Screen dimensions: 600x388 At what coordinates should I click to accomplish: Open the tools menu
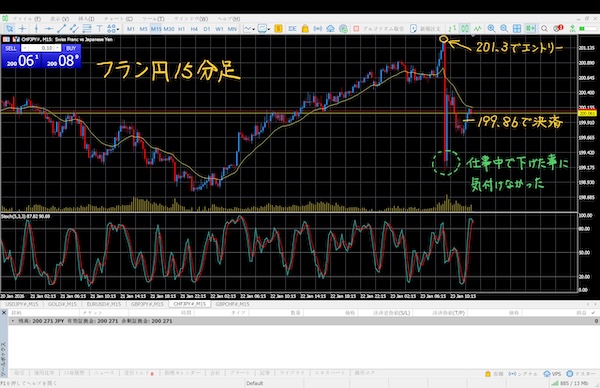point(153,19)
